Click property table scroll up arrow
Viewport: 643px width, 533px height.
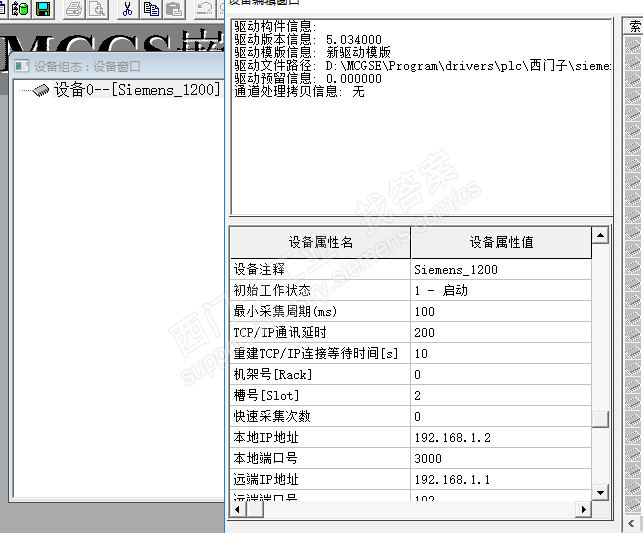click(x=600, y=235)
